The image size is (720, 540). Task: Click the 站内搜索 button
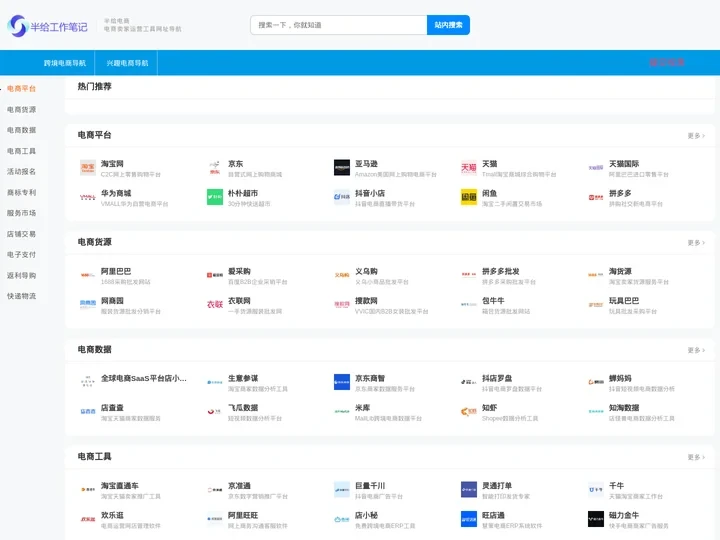pyautogui.click(x=448, y=25)
